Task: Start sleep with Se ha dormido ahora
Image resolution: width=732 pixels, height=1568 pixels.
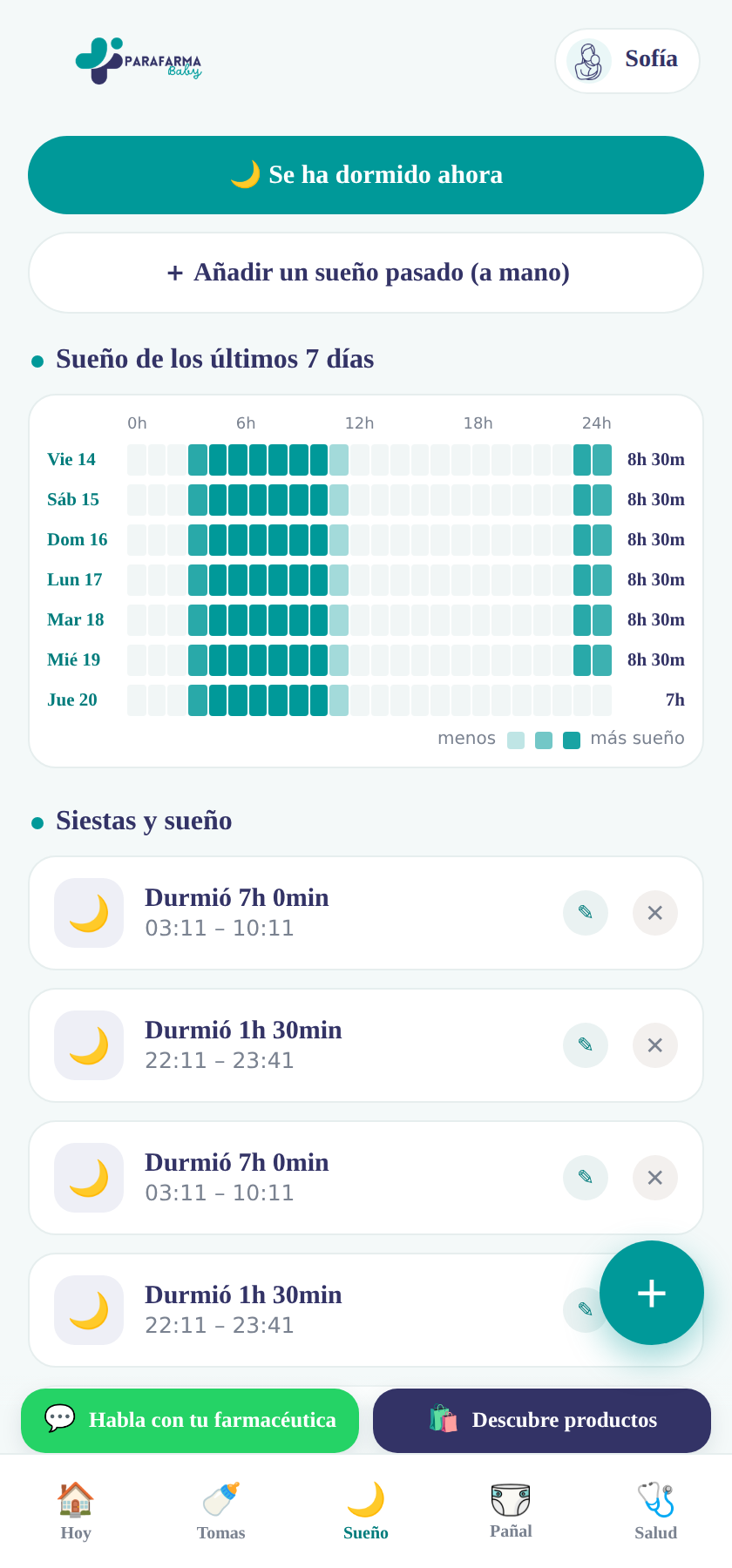Action: coord(366,175)
